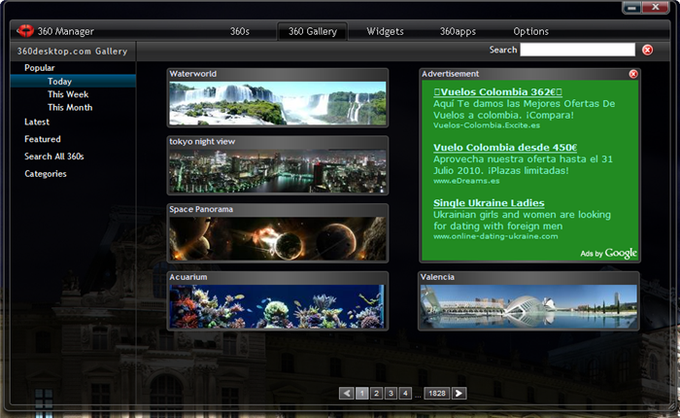The width and height of the screenshot is (680, 418).
Task: Go to gallery page 1
Action: click(x=362, y=393)
